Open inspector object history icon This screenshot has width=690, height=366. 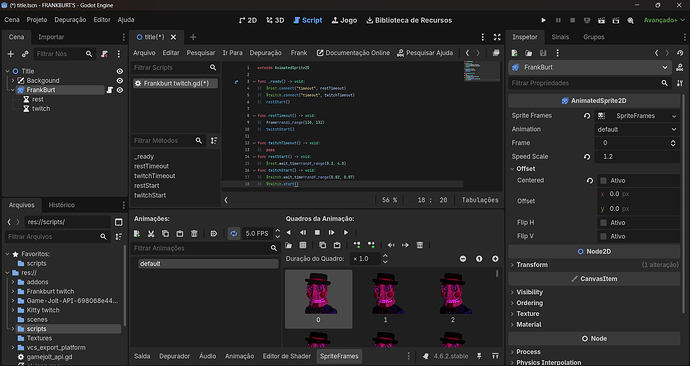click(680, 53)
